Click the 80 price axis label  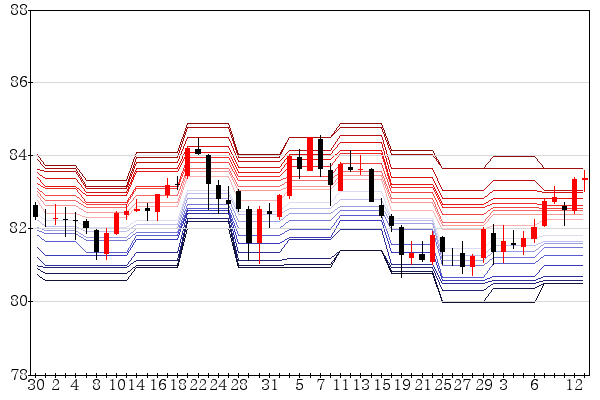(19, 301)
